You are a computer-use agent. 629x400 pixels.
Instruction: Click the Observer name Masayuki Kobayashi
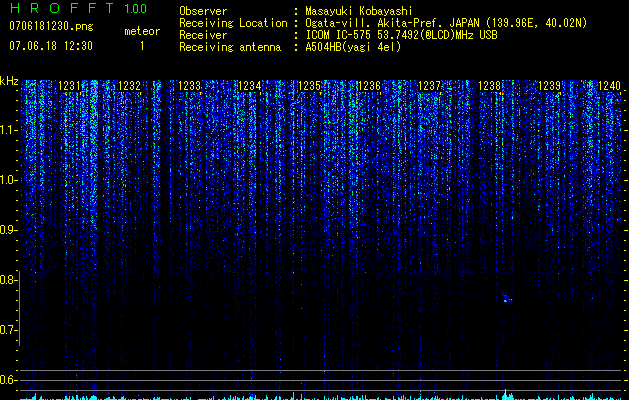point(359,11)
